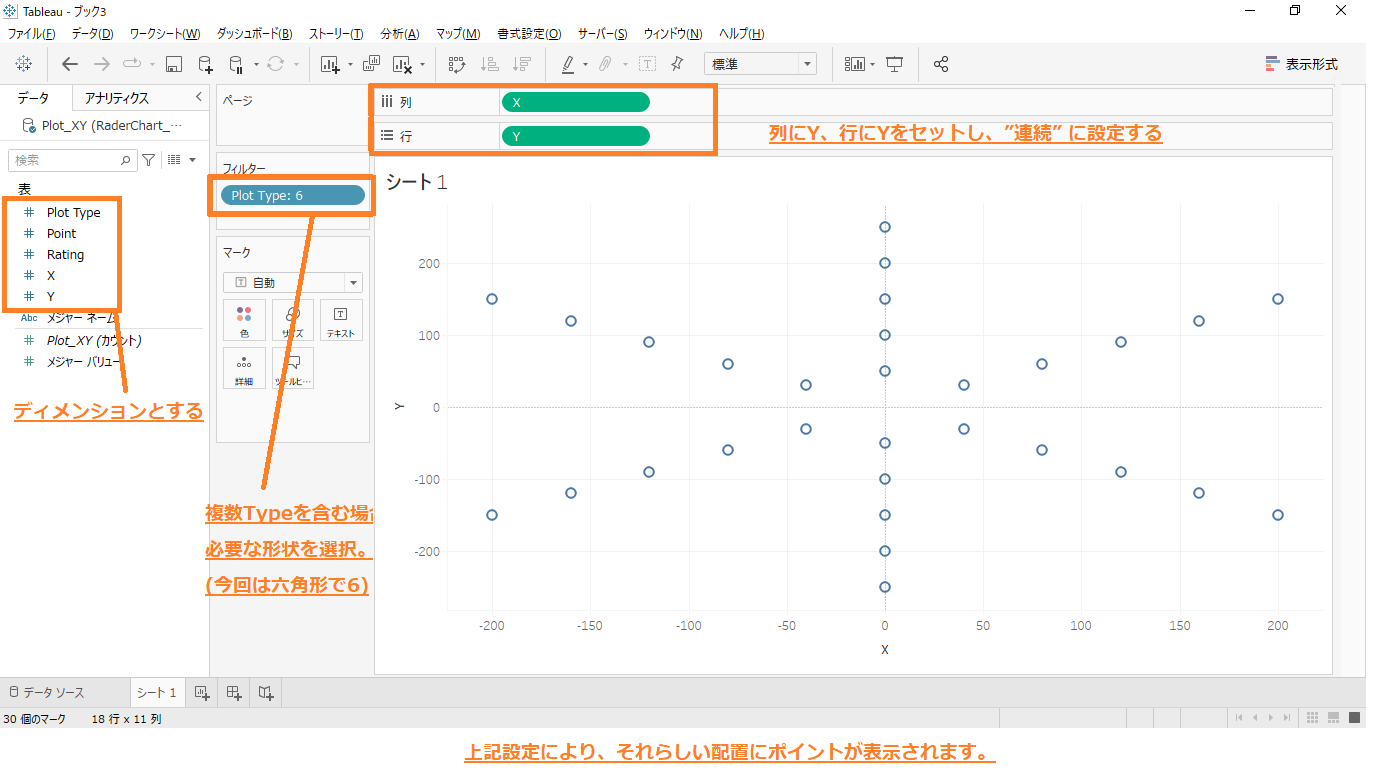
Task: Open presentation mode from toolbar
Action: pyautogui.click(x=894, y=64)
